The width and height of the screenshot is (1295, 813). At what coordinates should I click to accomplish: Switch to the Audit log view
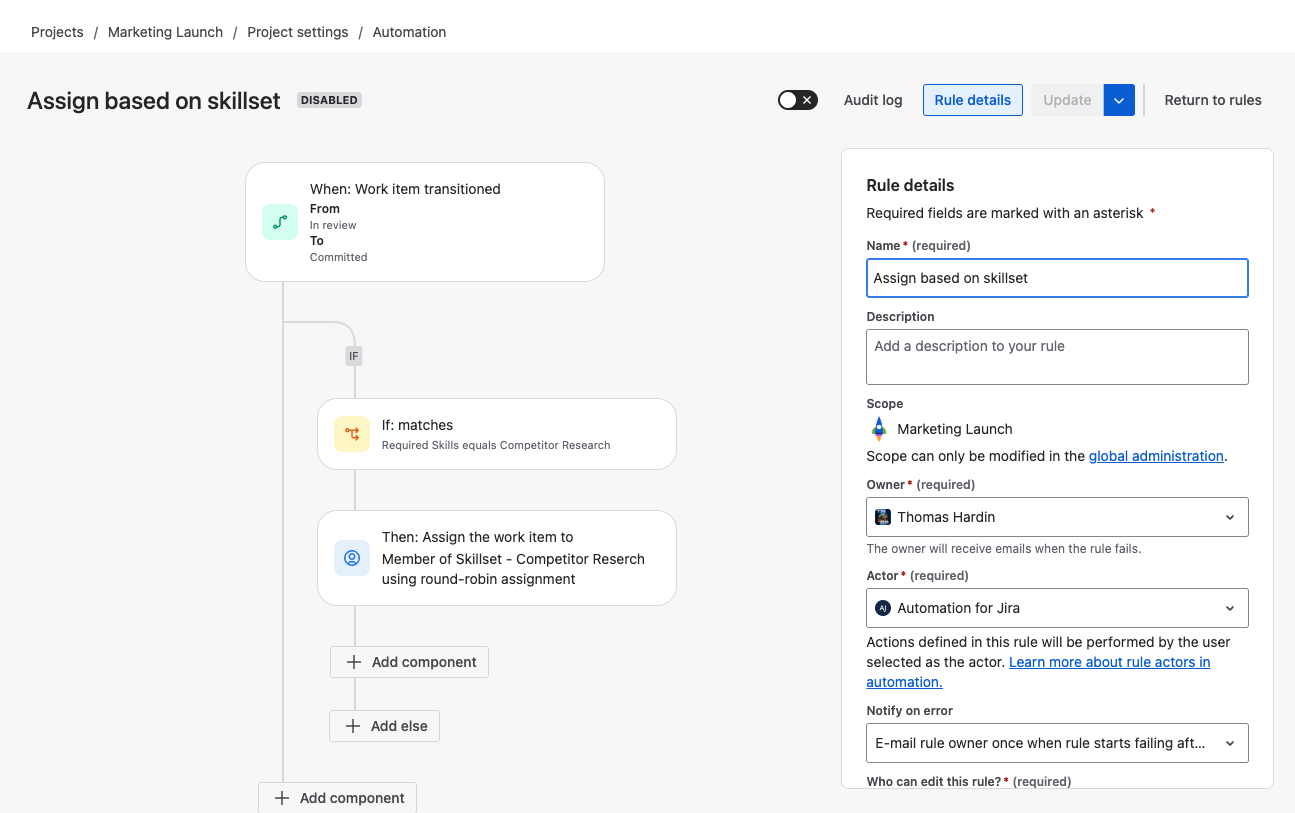[x=872, y=100]
